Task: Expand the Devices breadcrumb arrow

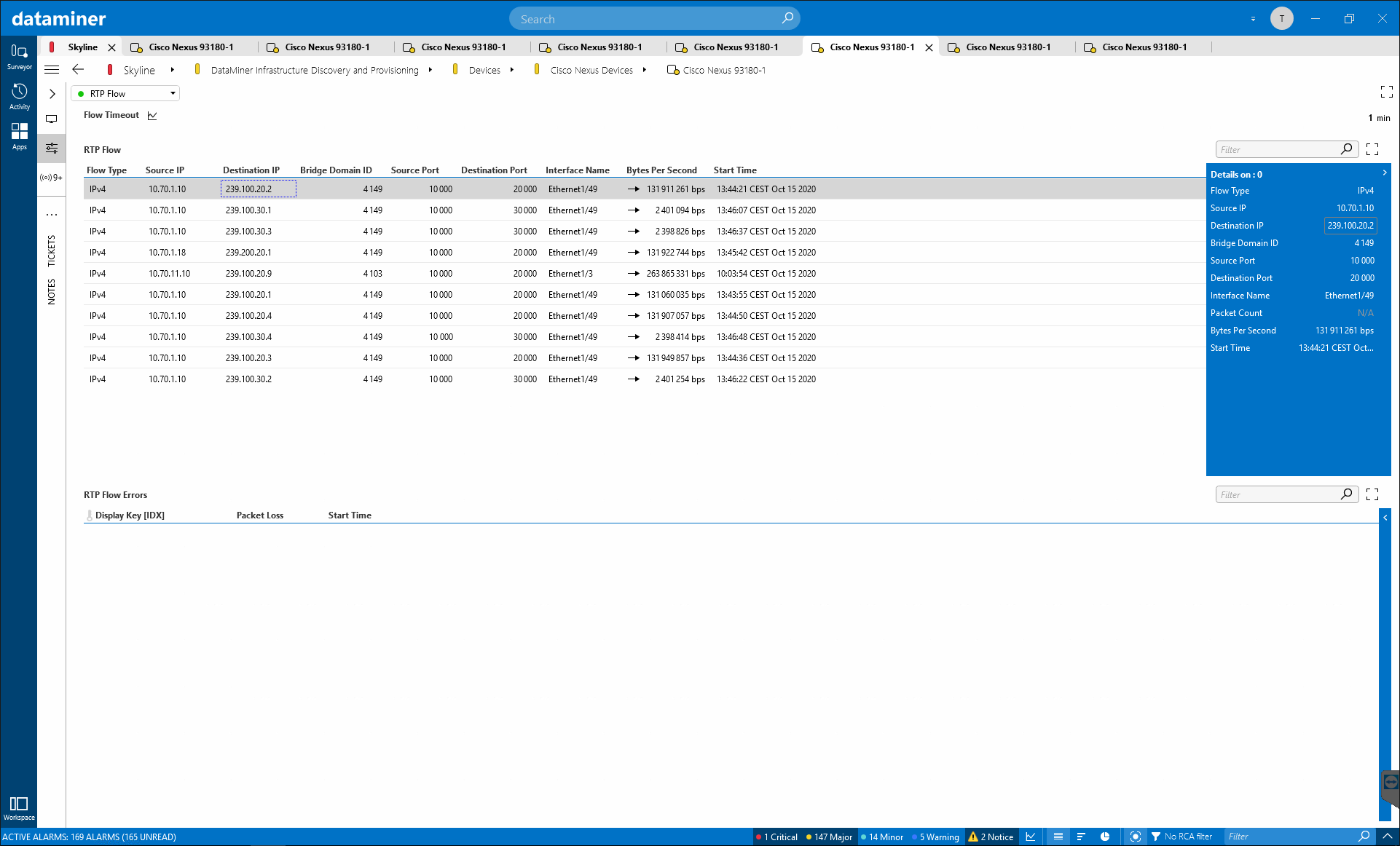Action: tap(512, 70)
